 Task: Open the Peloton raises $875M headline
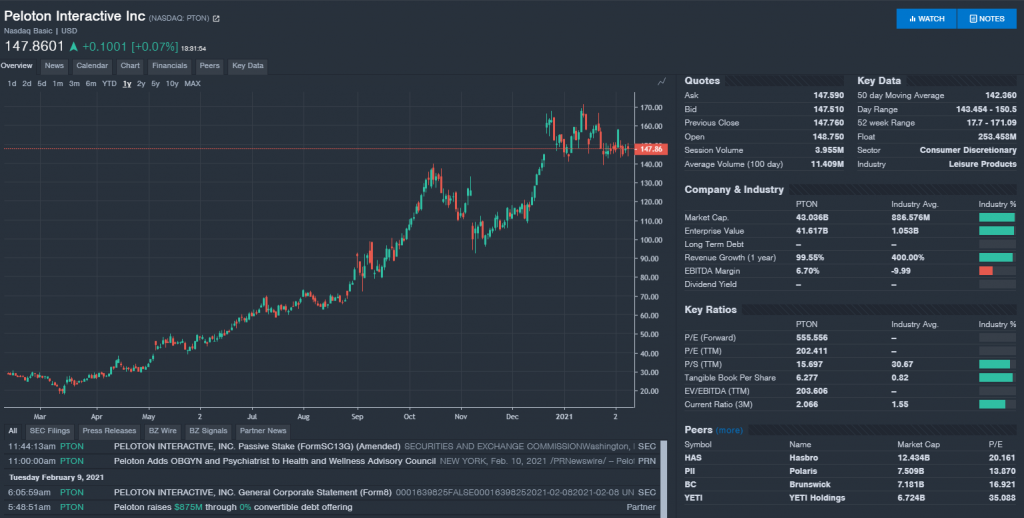pos(232,507)
